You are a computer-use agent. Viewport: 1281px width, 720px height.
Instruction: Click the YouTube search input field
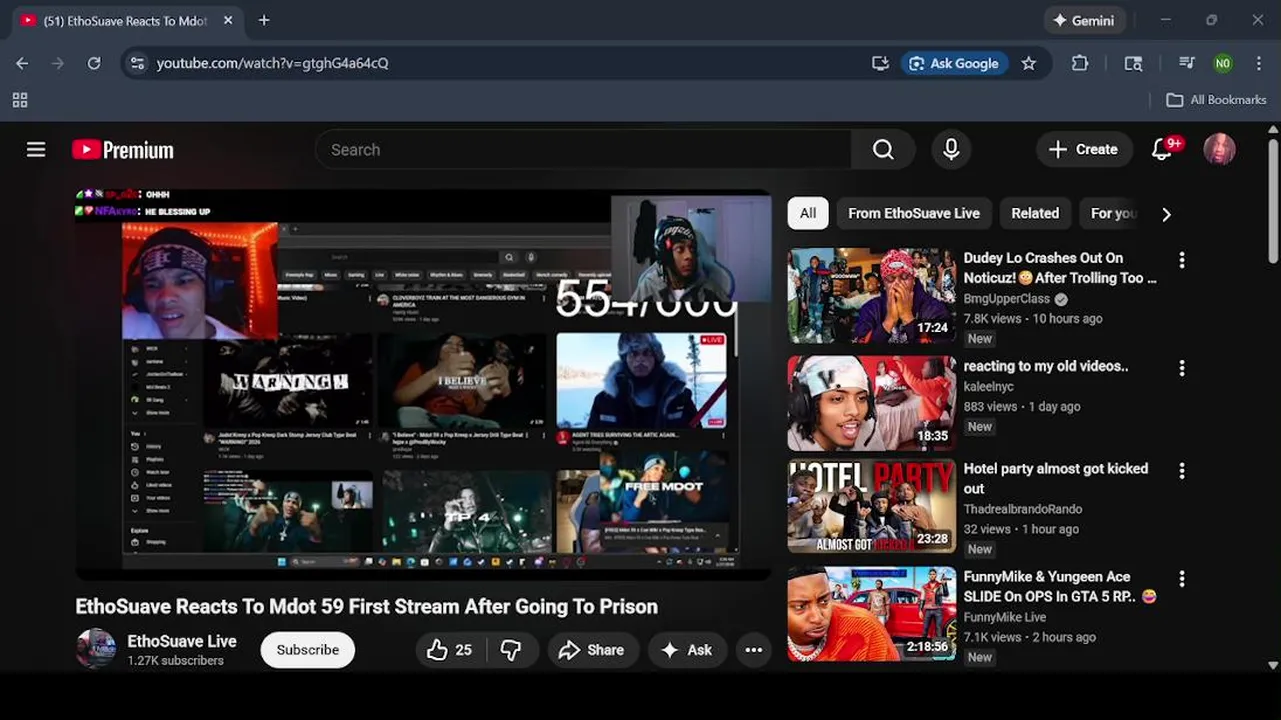click(583, 150)
